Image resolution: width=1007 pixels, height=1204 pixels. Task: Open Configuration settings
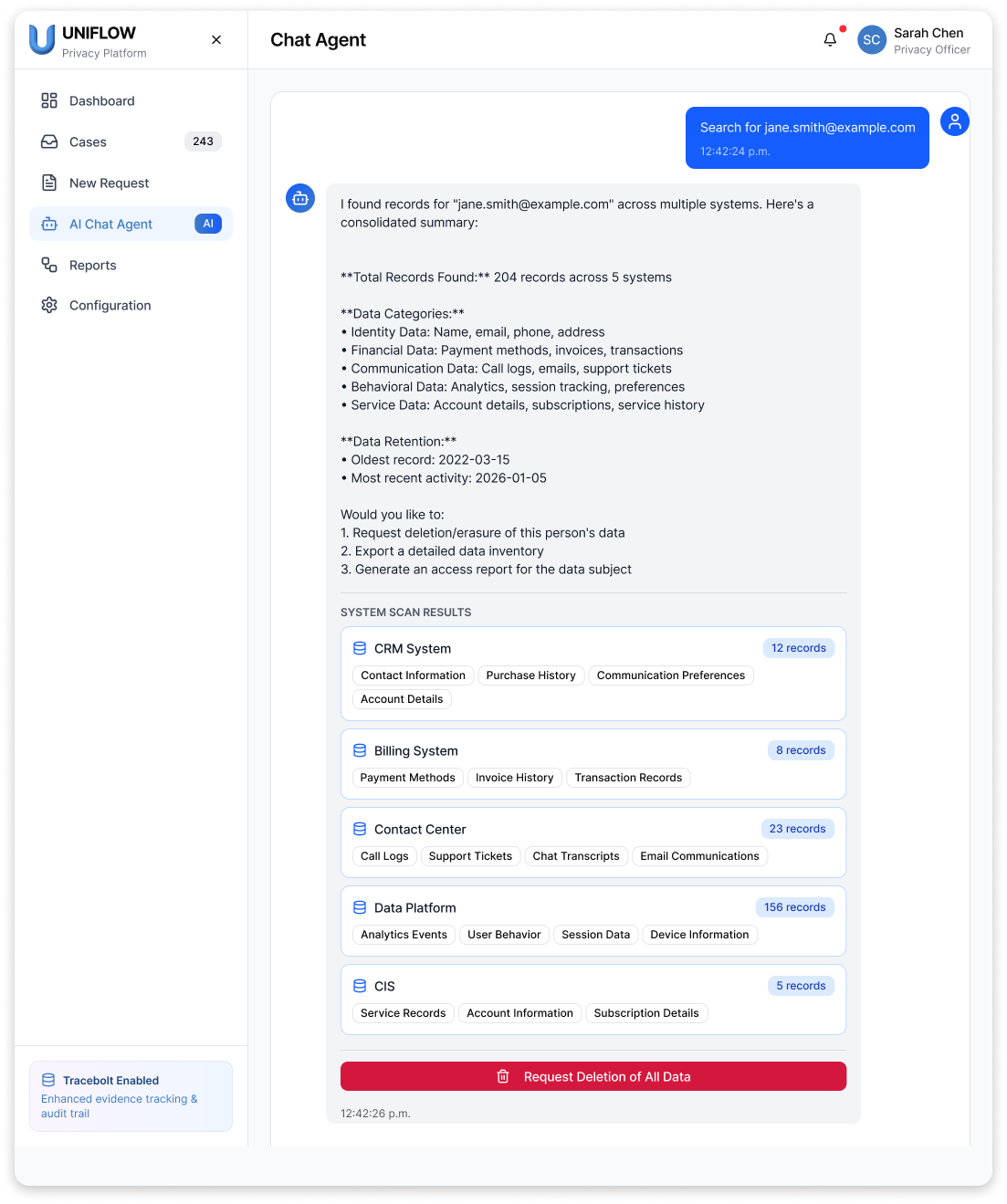(110, 306)
